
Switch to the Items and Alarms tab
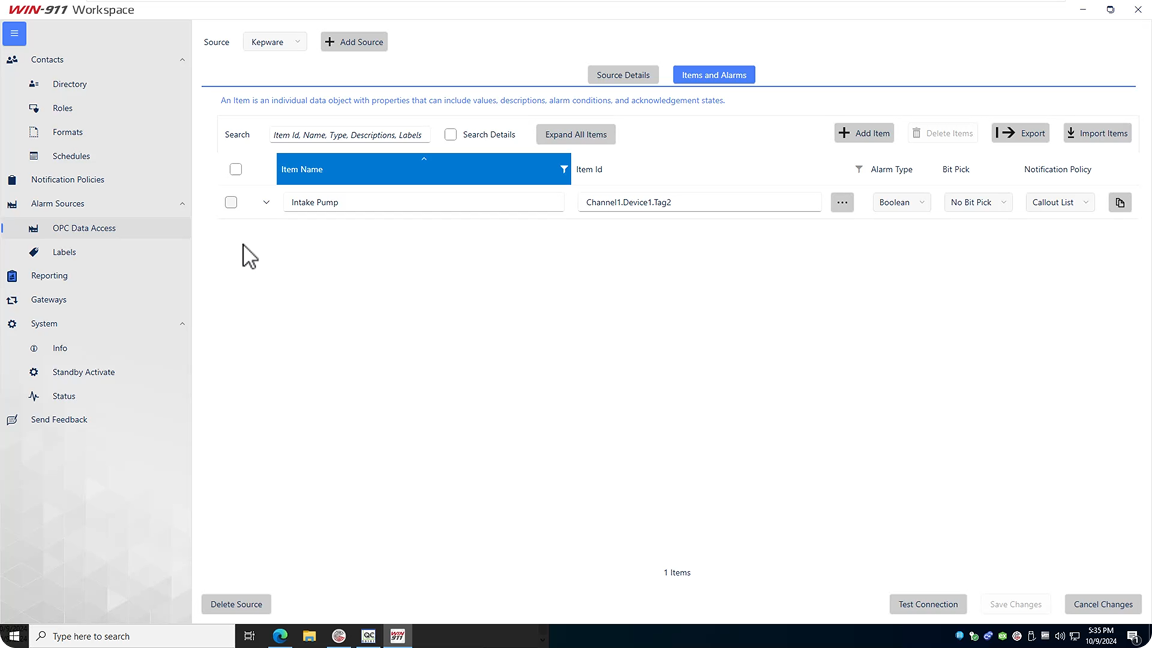click(x=713, y=75)
